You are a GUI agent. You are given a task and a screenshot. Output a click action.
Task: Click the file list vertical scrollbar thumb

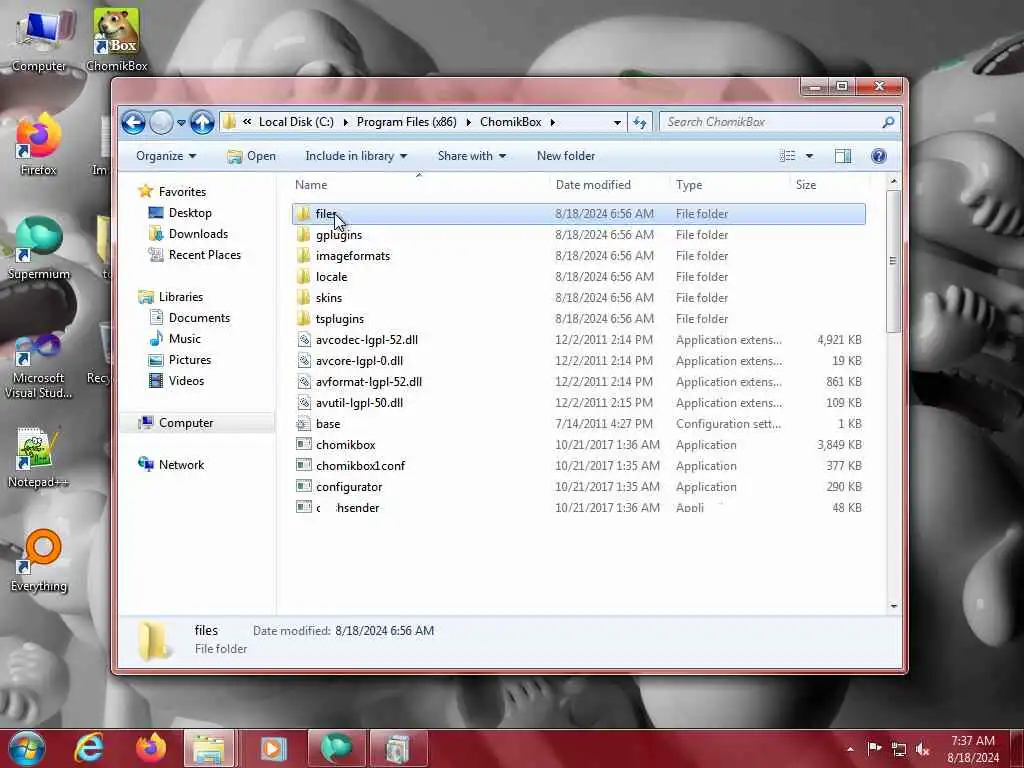[x=893, y=261]
